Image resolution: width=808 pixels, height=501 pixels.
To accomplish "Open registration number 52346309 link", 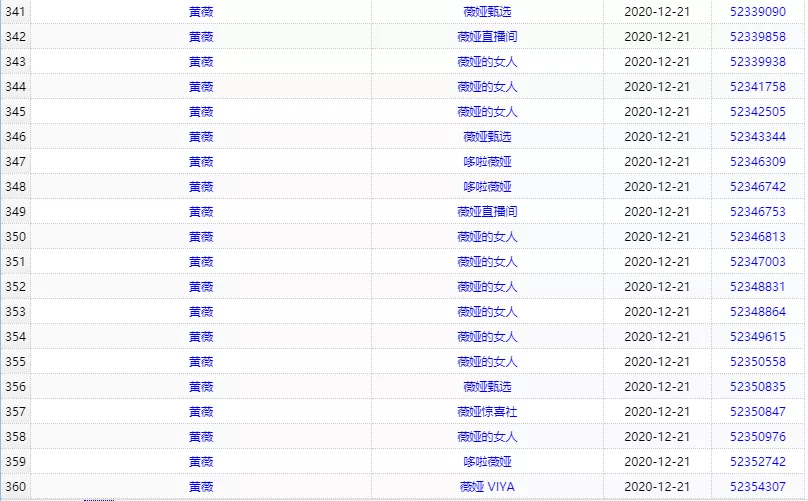I will (758, 162).
